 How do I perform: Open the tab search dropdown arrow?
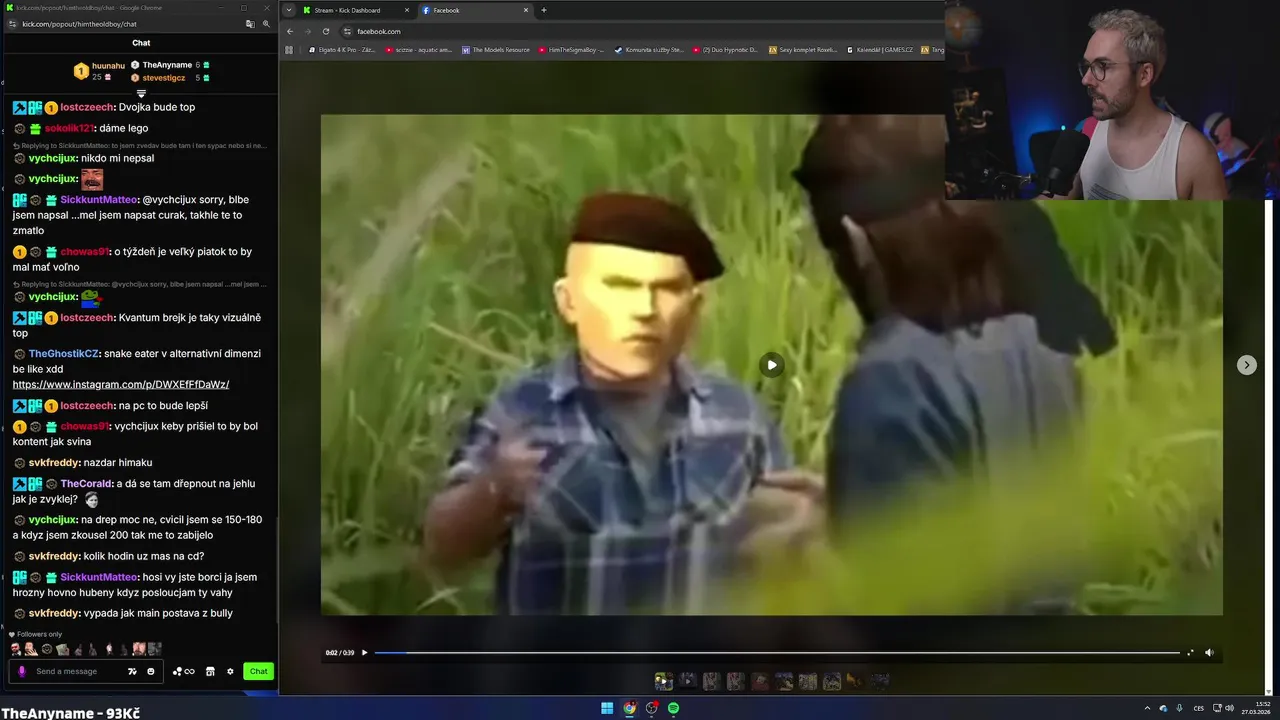pyautogui.click(x=289, y=10)
